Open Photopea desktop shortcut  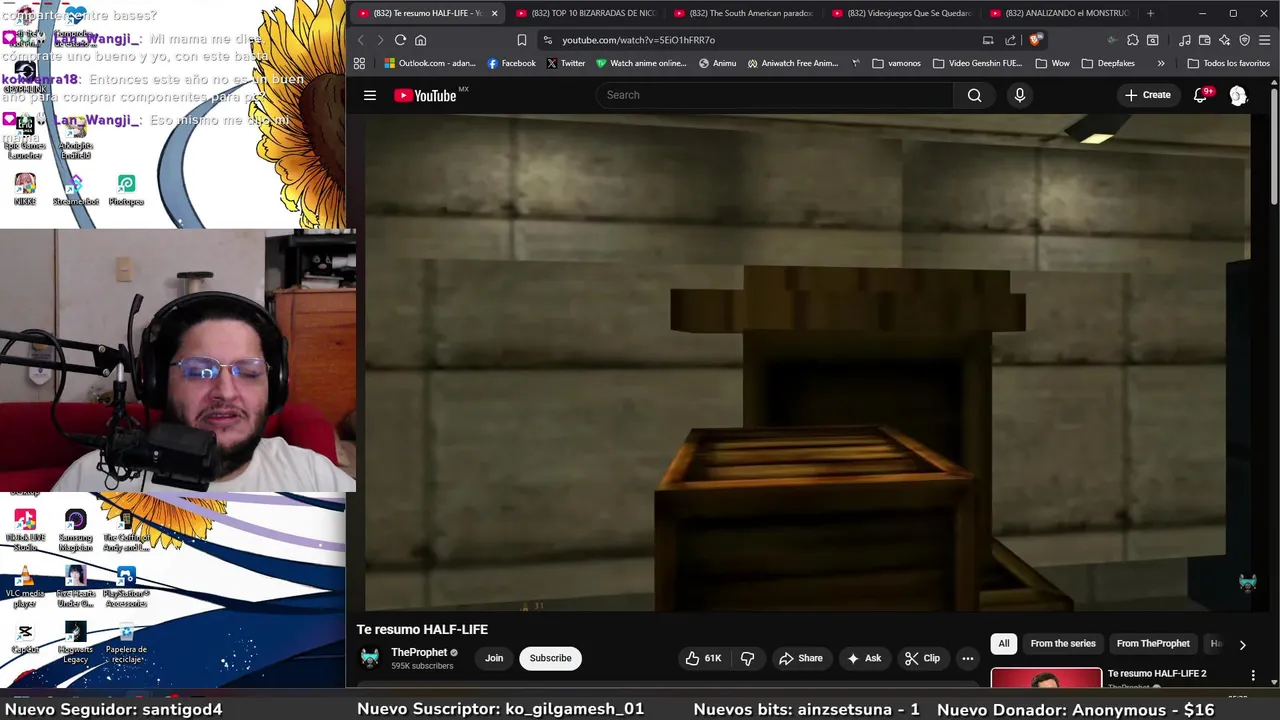coord(126,189)
